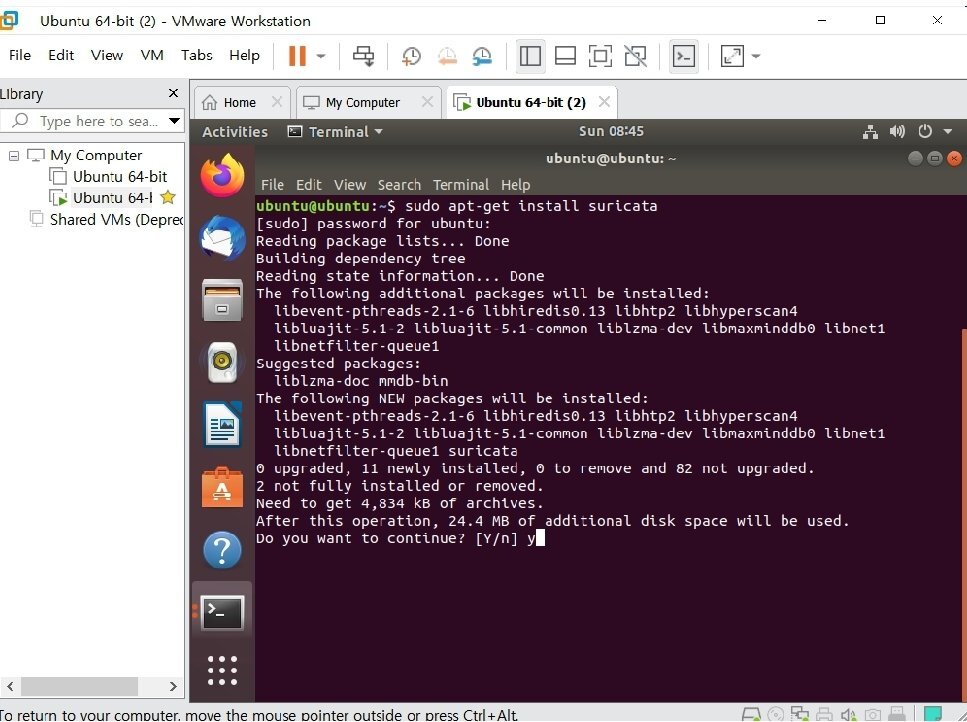The image size is (967, 722).
Task: Open the Library search filter dropdown
Action: pyautogui.click(x=175, y=121)
